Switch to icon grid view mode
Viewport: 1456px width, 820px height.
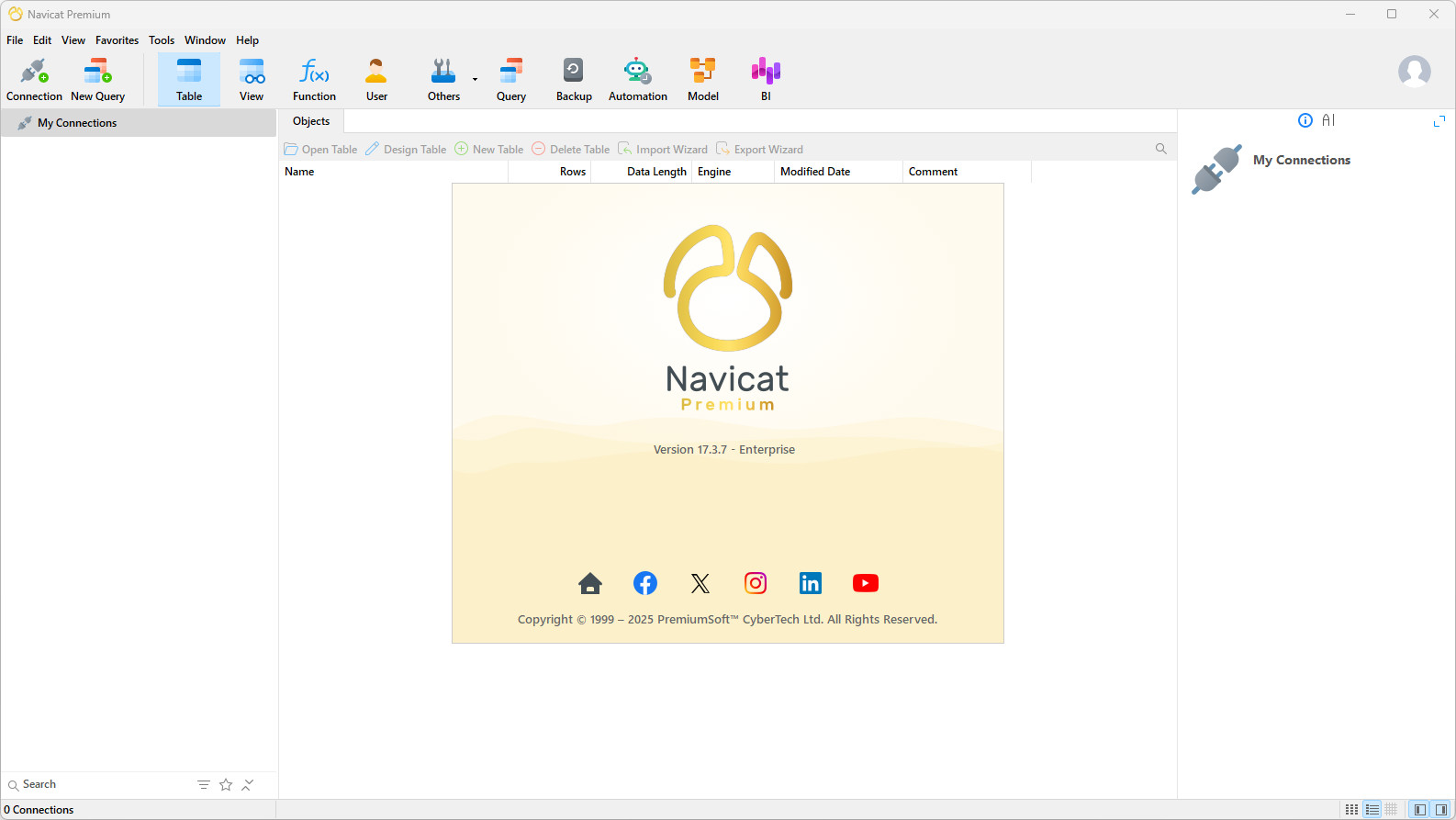1351,810
